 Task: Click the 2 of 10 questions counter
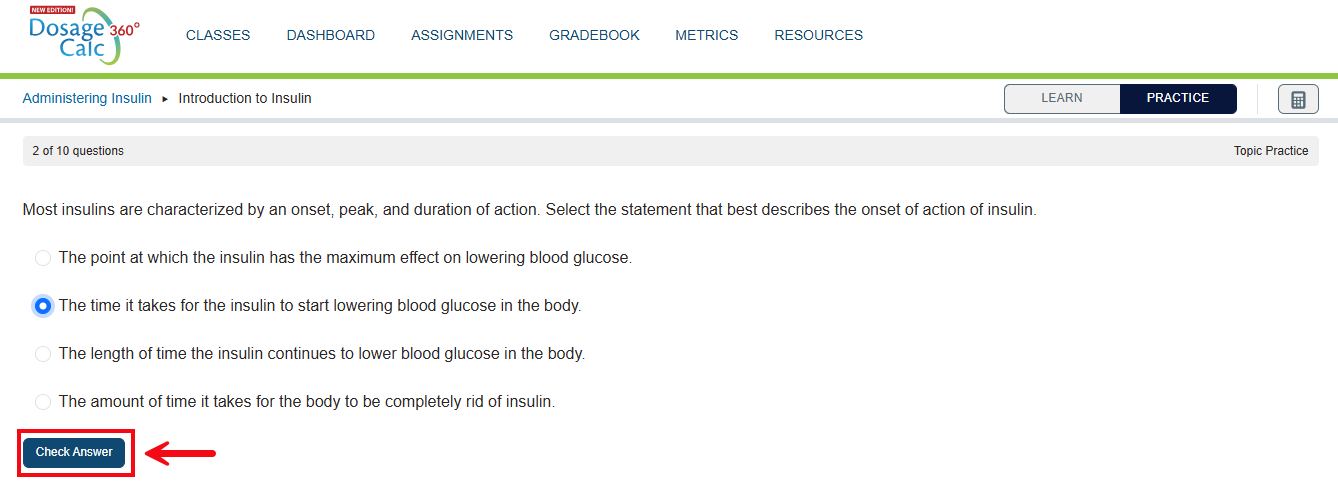pos(78,151)
